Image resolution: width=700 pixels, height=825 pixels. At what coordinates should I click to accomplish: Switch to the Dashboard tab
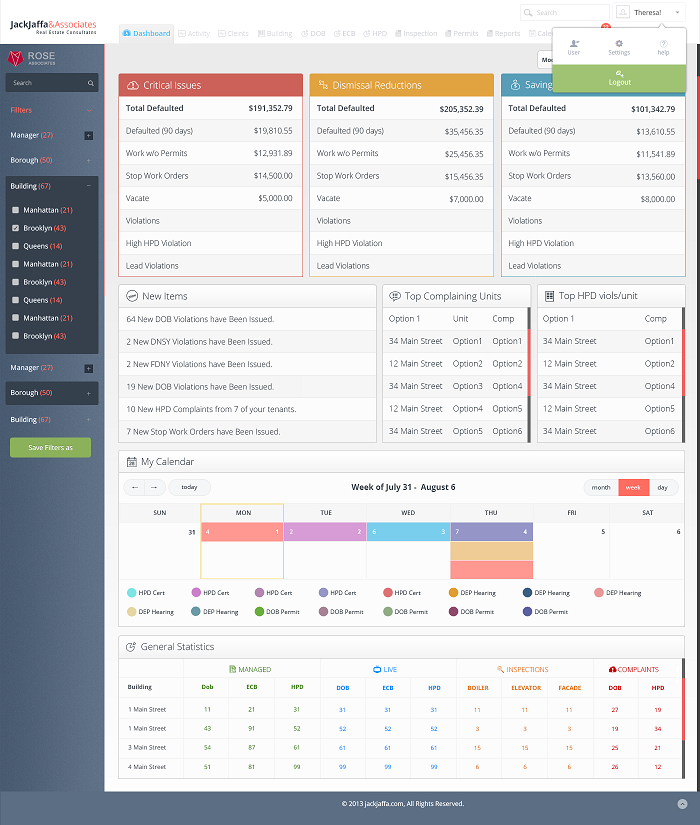146,33
